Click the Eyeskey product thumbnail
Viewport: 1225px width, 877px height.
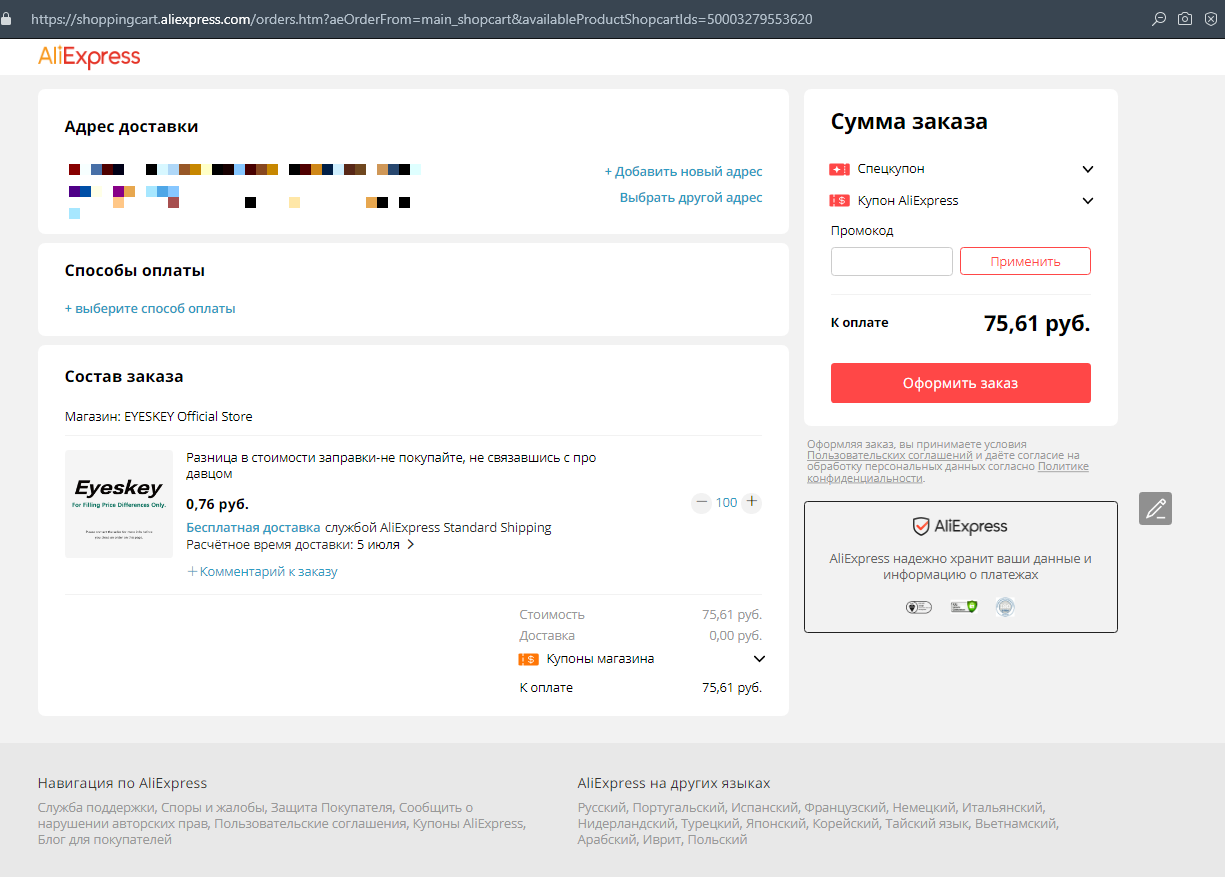click(x=119, y=504)
